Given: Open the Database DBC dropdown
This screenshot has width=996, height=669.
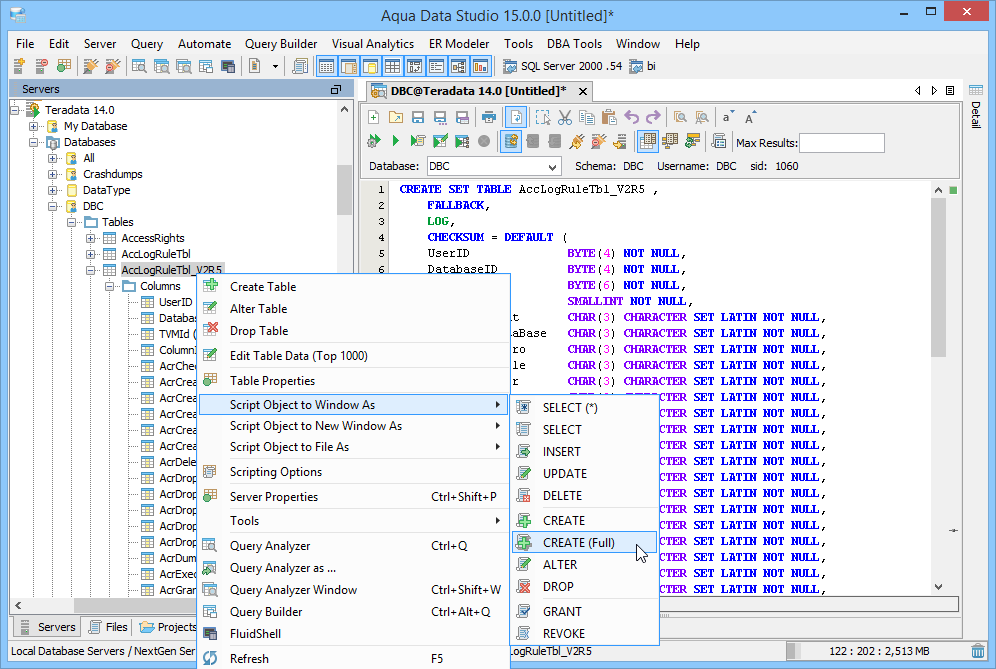Looking at the screenshot, I should pyautogui.click(x=552, y=166).
